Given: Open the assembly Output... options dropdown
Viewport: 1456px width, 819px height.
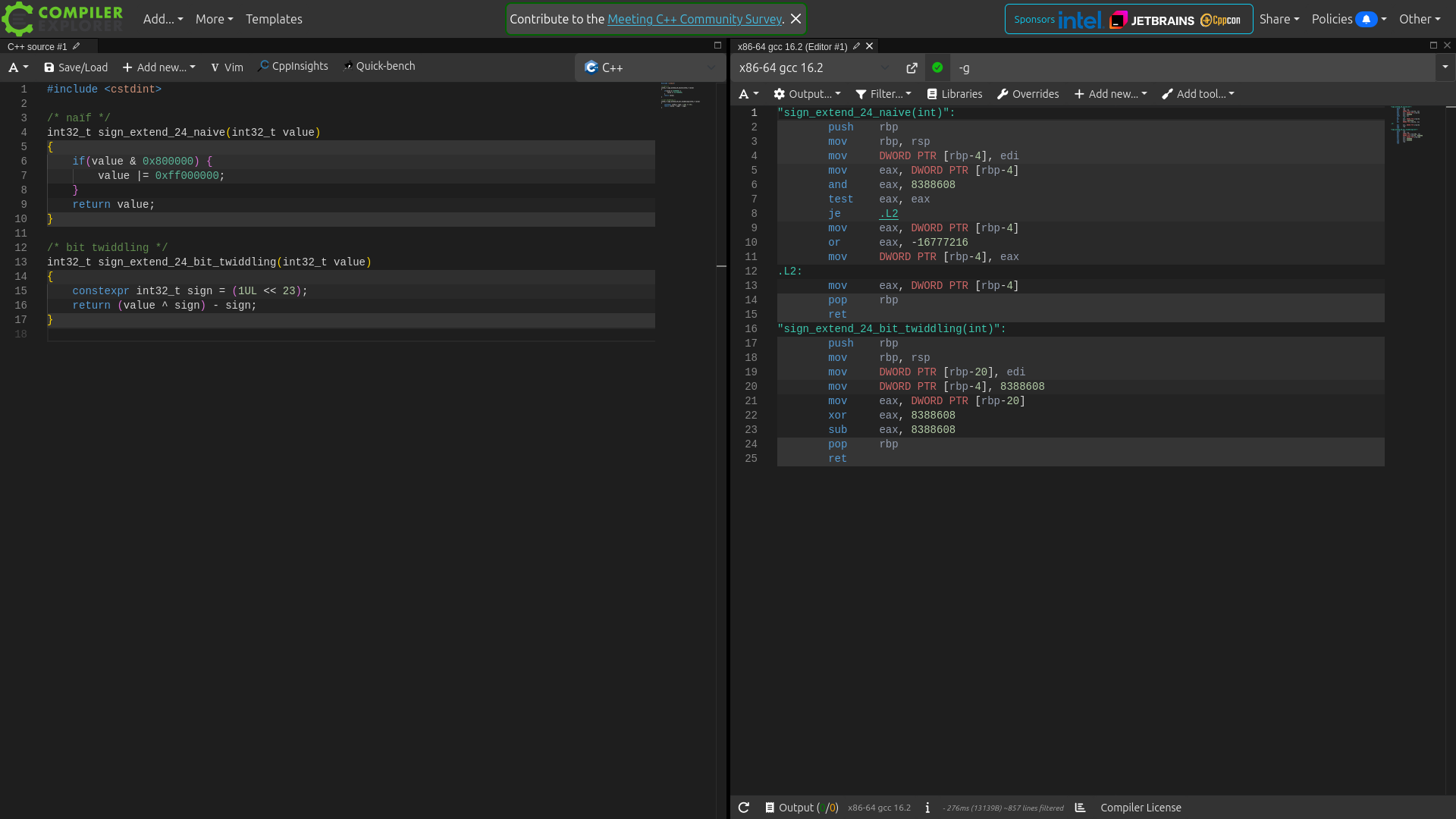Looking at the screenshot, I should [807, 94].
